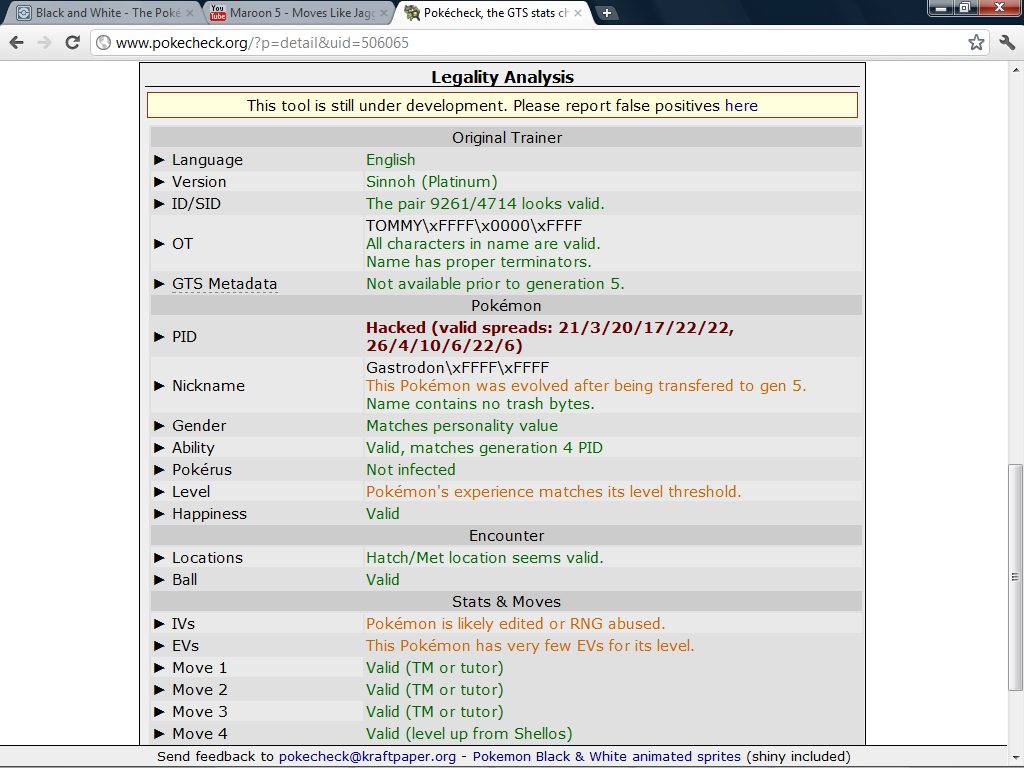
Task: Click the Forward navigation arrow
Action: coord(44,43)
